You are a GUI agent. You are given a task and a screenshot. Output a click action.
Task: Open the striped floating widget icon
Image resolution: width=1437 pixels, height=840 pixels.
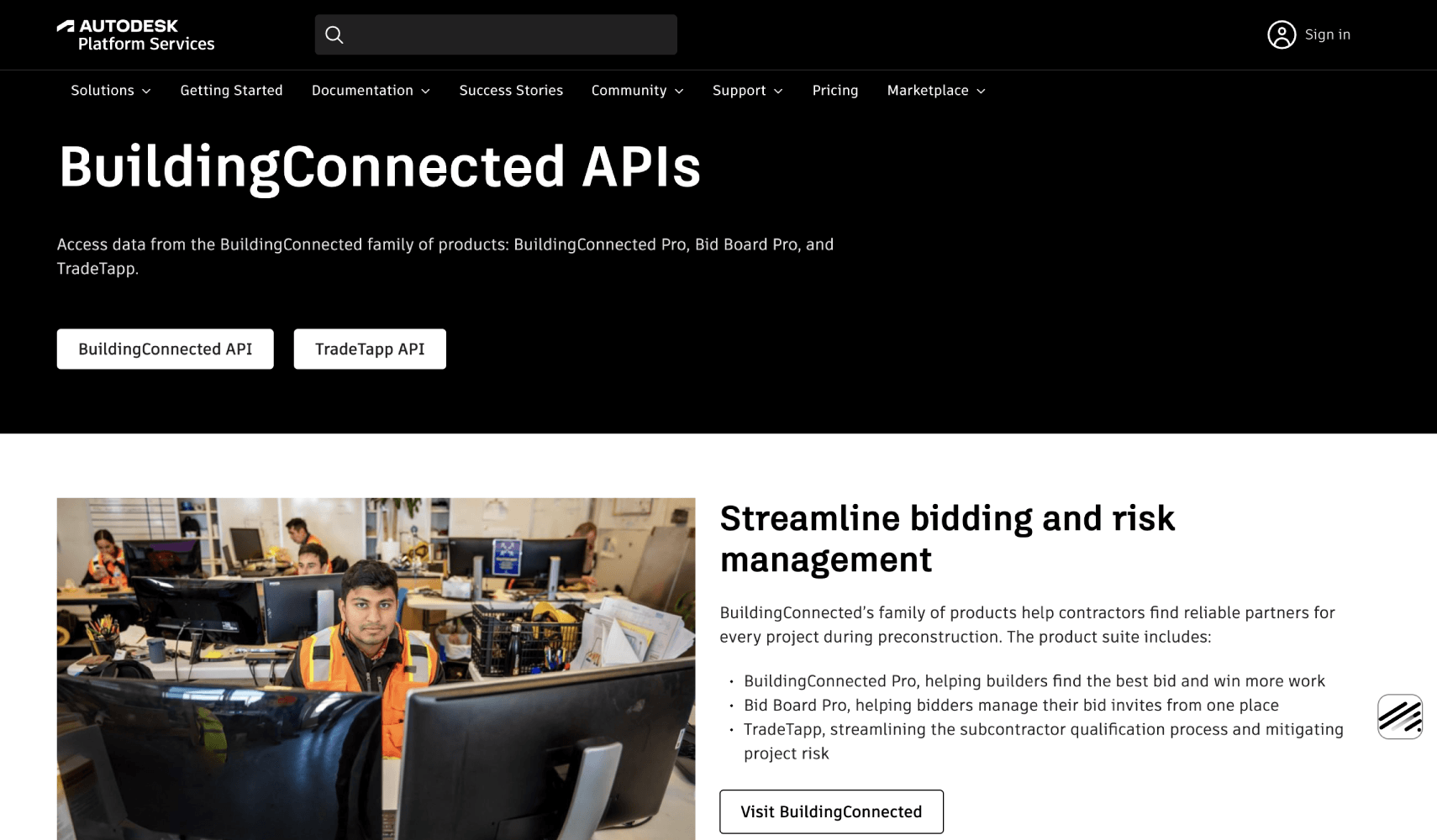[x=1400, y=717]
